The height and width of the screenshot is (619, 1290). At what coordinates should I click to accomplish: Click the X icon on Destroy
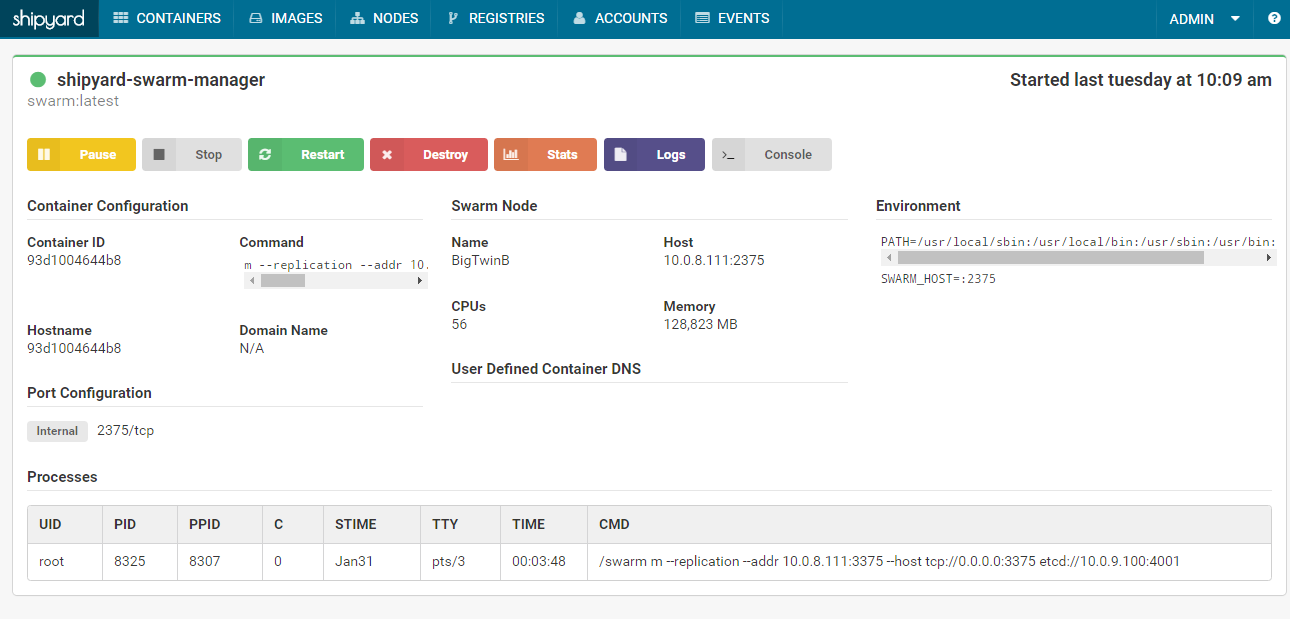point(387,155)
